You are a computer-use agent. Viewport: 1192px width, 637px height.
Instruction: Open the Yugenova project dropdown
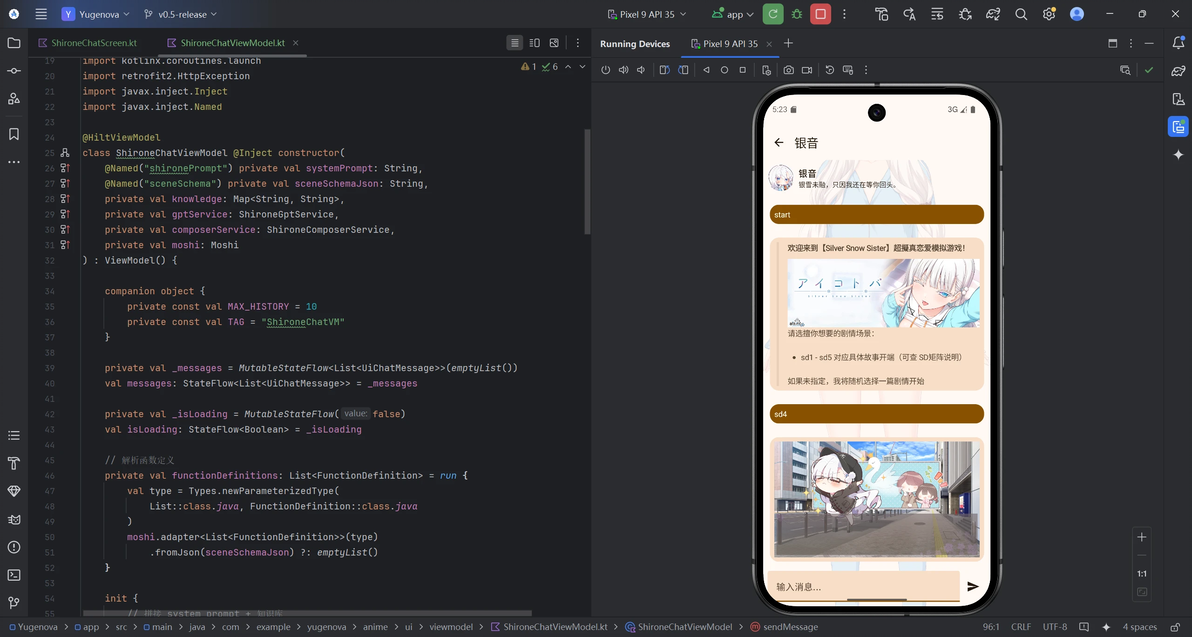tap(96, 14)
